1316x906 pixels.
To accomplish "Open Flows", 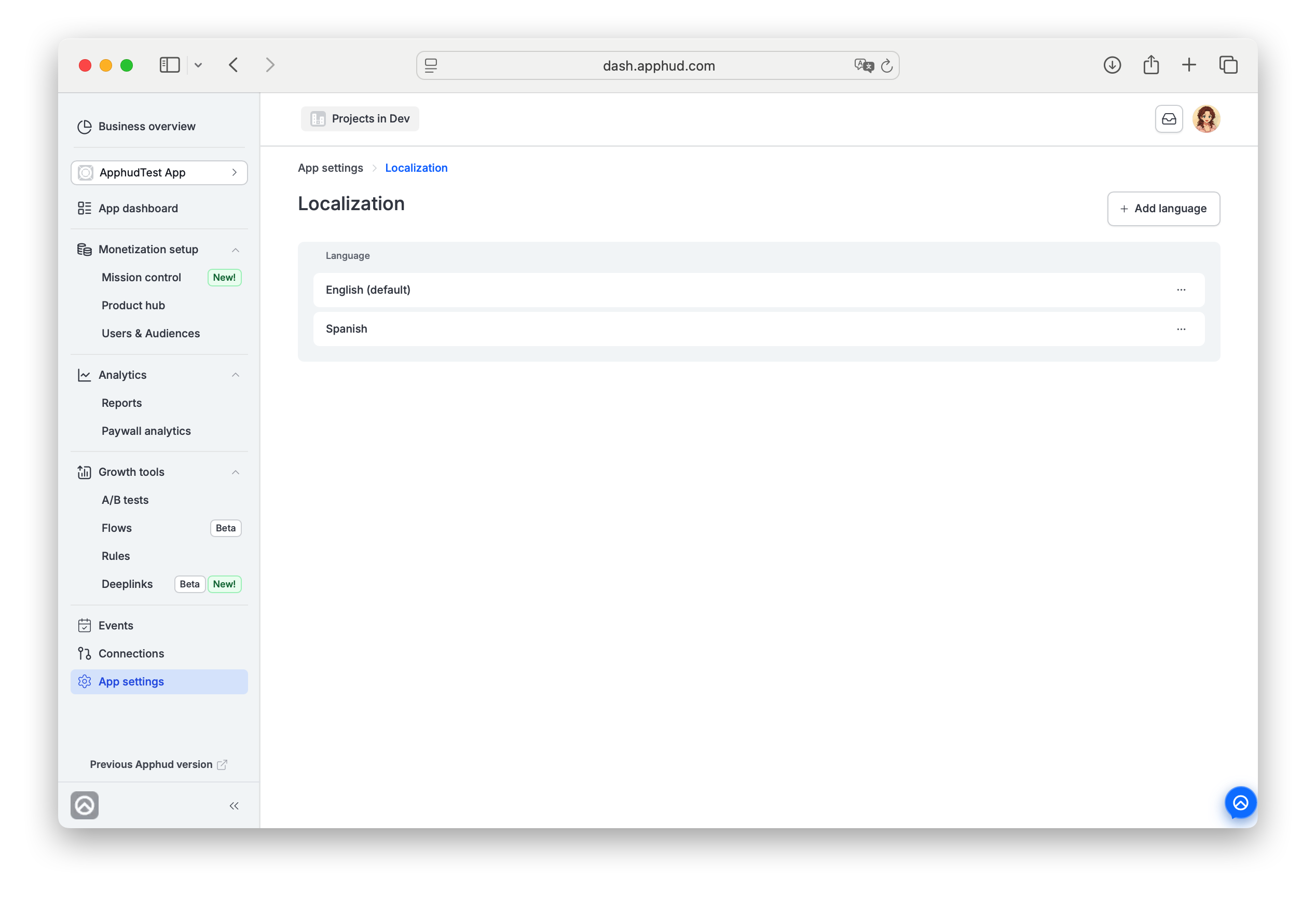I will click(117, 528).
